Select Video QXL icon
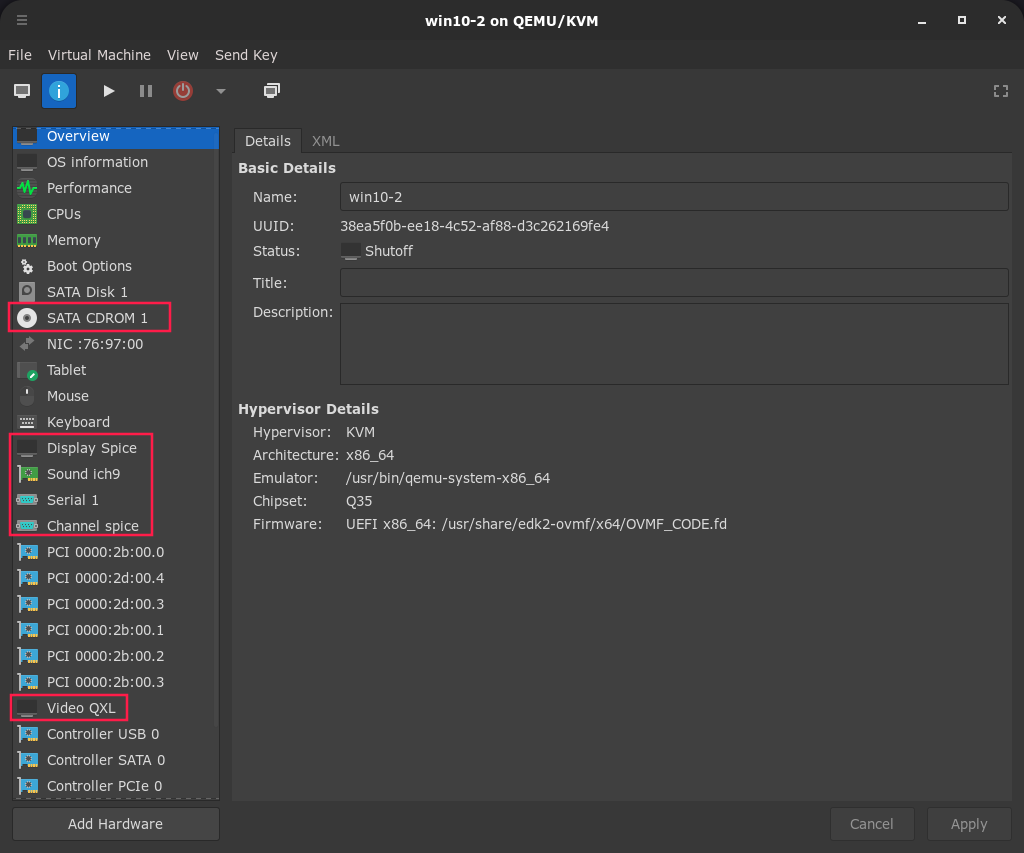 click(27, 708)
